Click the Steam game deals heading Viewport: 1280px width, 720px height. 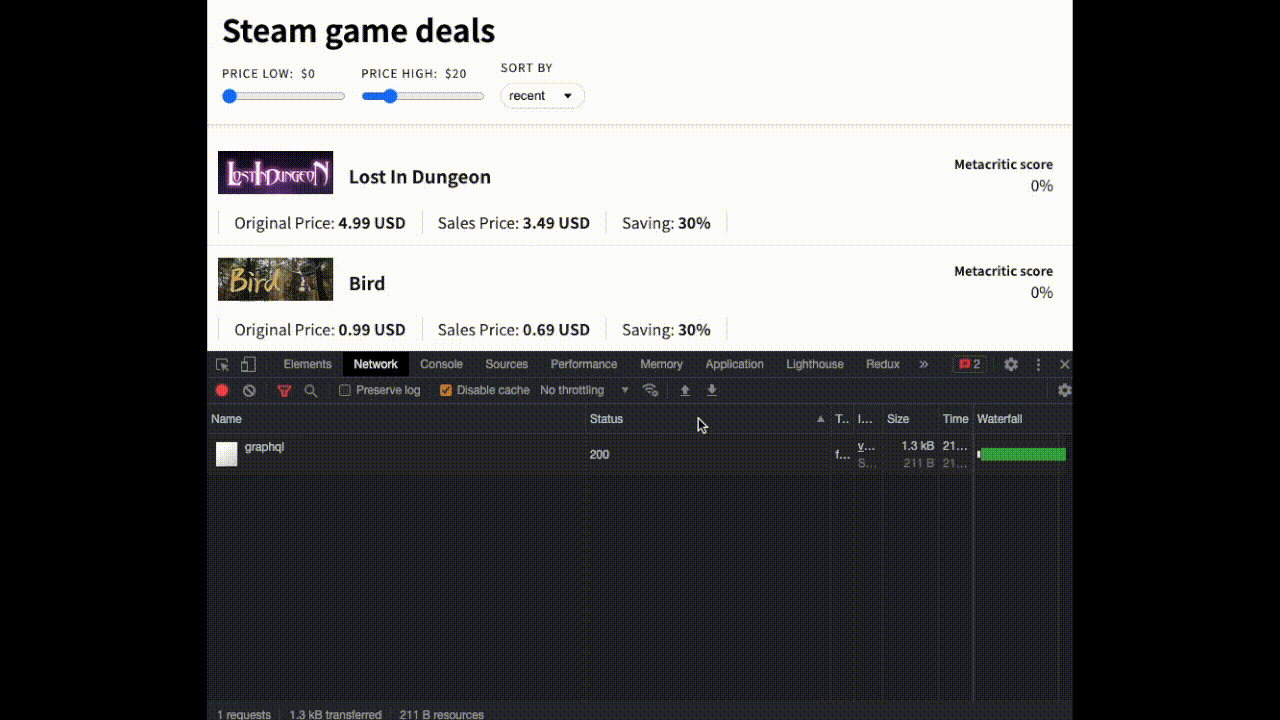tap(358, 31)
